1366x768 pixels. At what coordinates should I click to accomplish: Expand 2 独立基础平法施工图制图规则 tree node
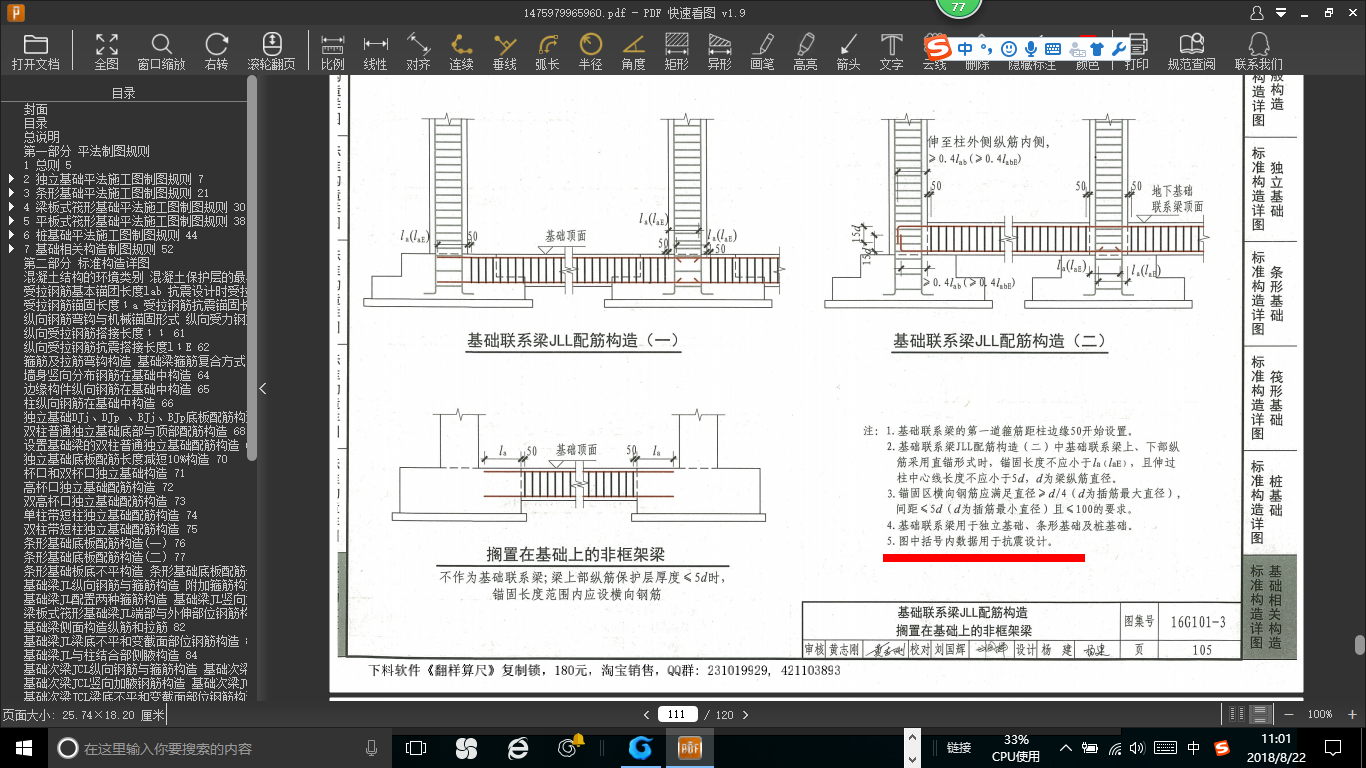tap(11, 179)
